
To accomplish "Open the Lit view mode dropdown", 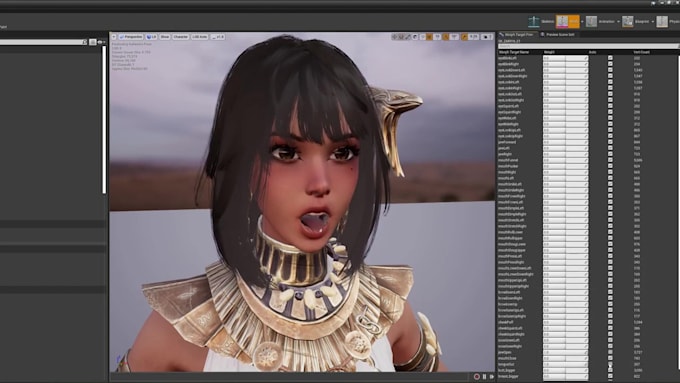I will pos(151,37).
